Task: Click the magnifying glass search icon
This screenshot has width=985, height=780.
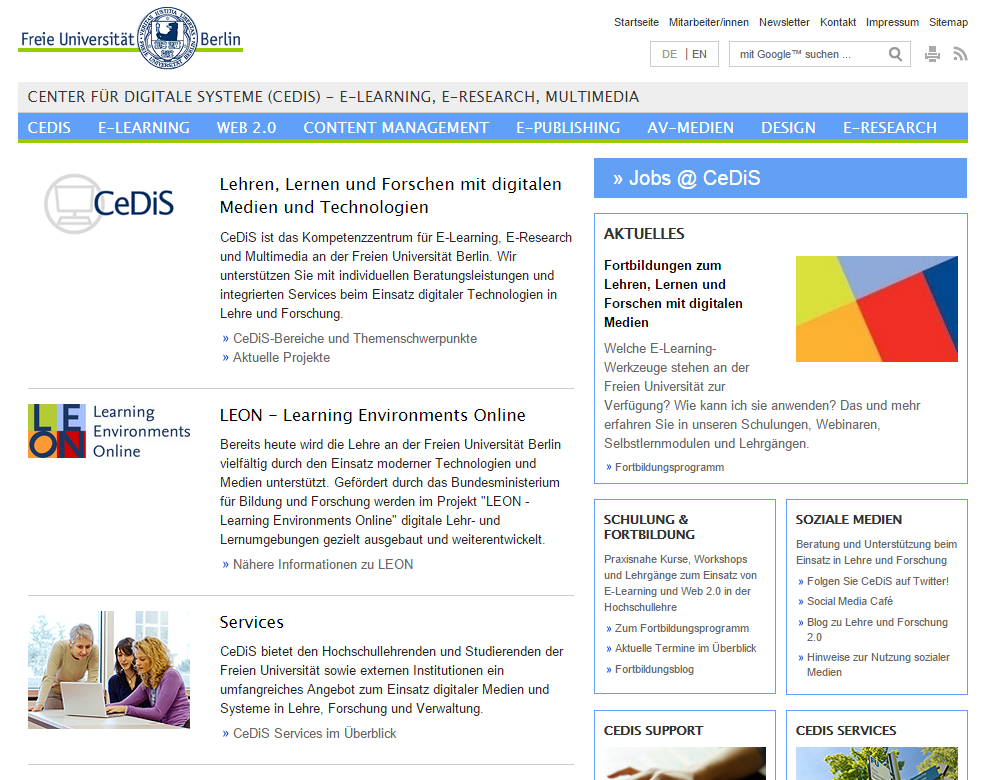Action: coord(895,54)
